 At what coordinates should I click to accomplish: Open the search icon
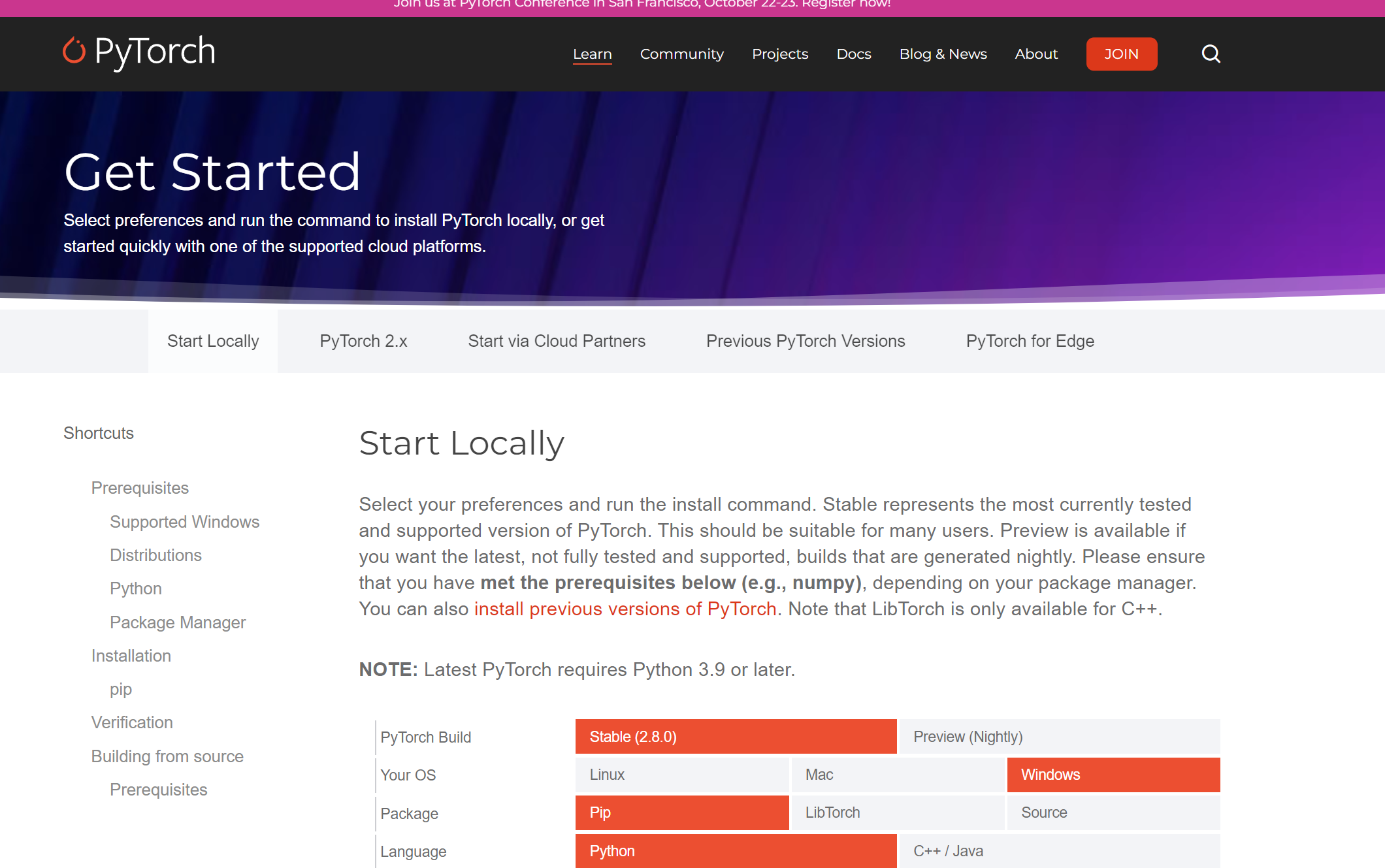[x=1211, y=54]
